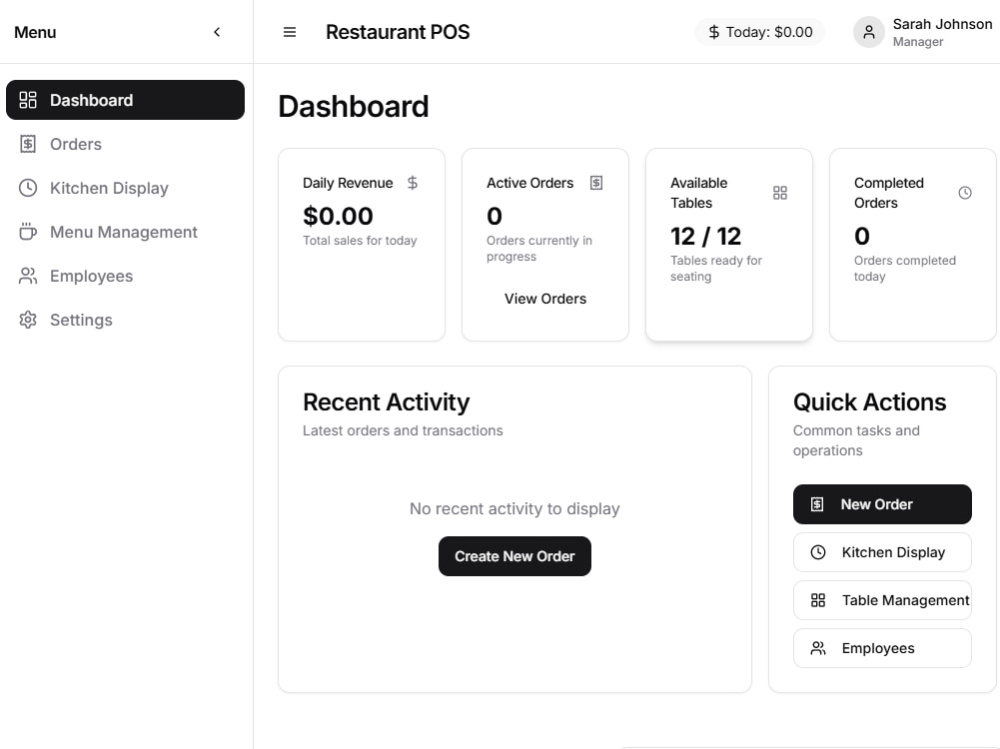Open Kitchen Display from the sidebar

(x=125, y=188)
